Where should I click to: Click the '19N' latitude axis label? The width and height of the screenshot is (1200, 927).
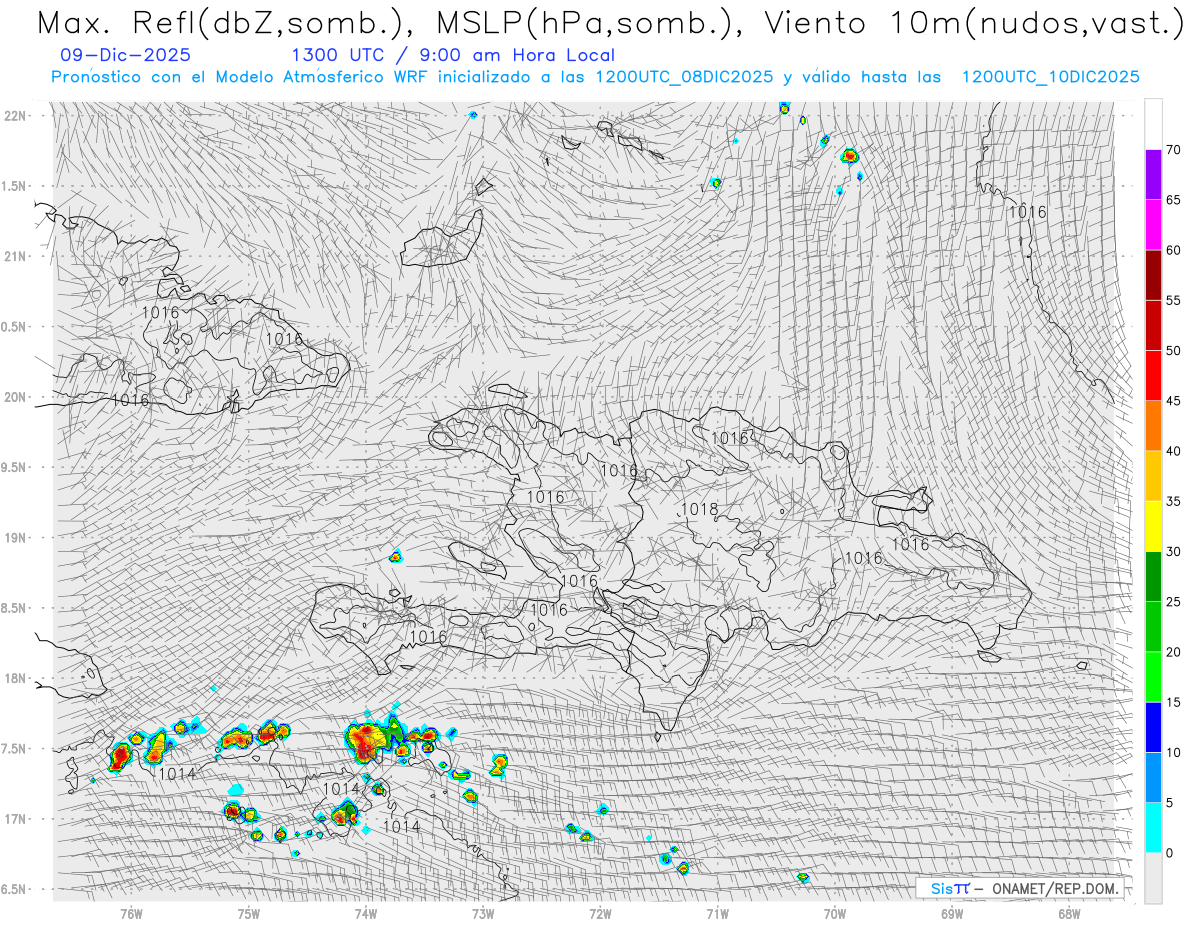[x=17, y=537]
